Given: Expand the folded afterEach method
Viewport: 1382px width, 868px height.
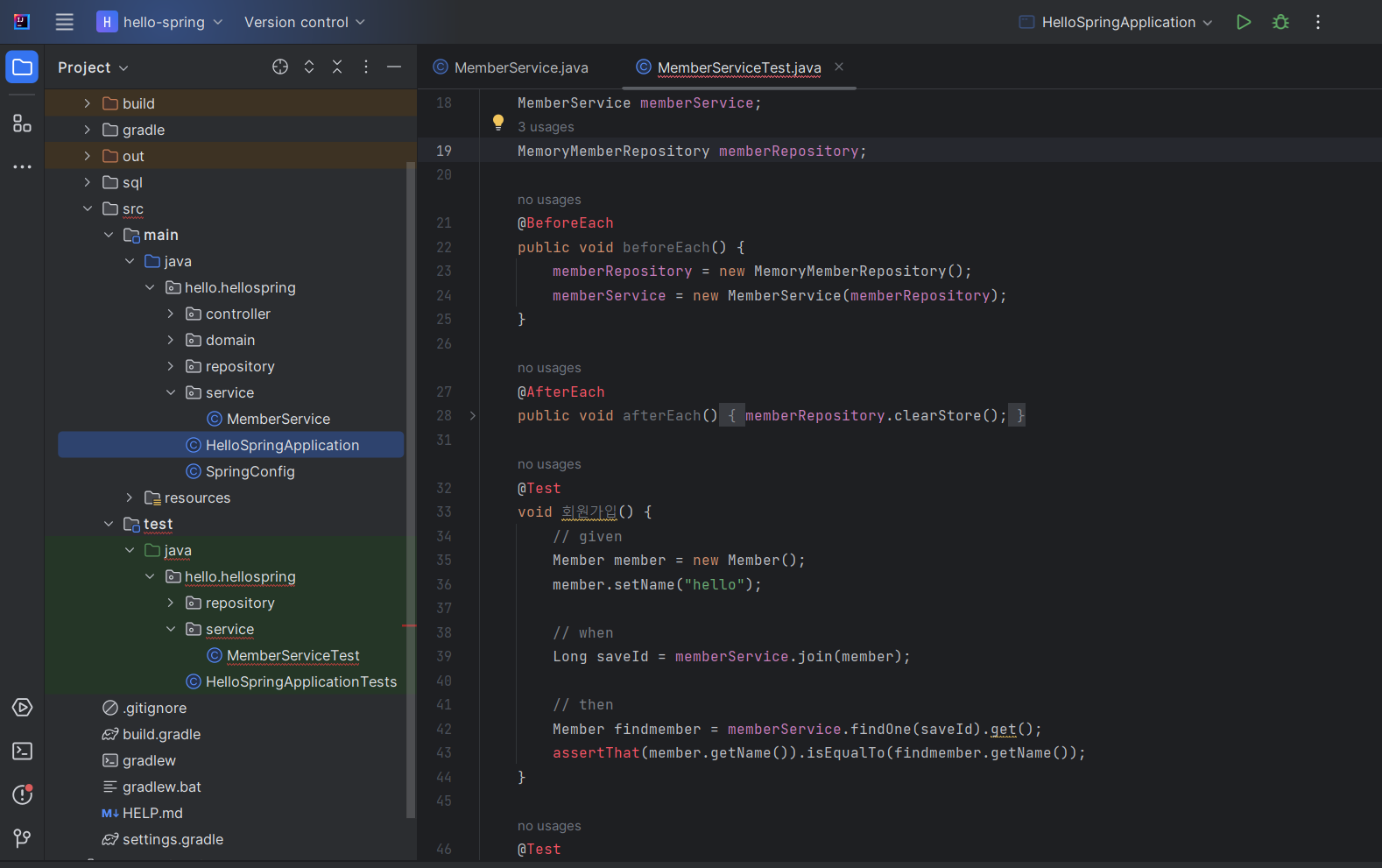Looking at the screenshot, I should click(473, 416).
